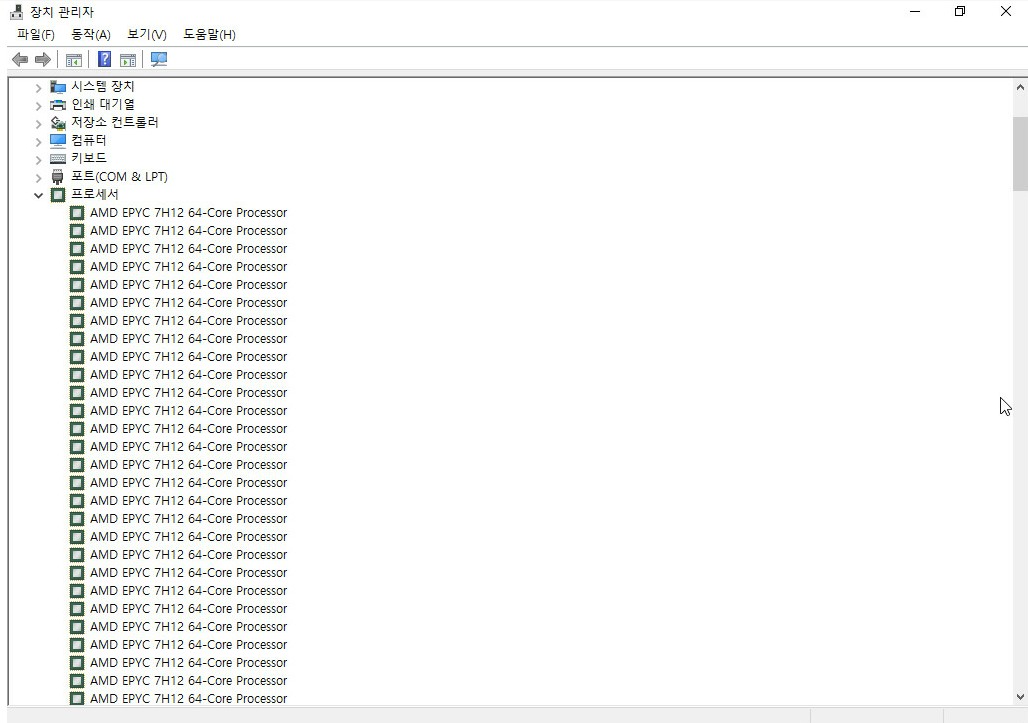Select the 프로세서 label
Image resolution: width=1028 pixels, height=723 pixels.
tap(95, 195)
